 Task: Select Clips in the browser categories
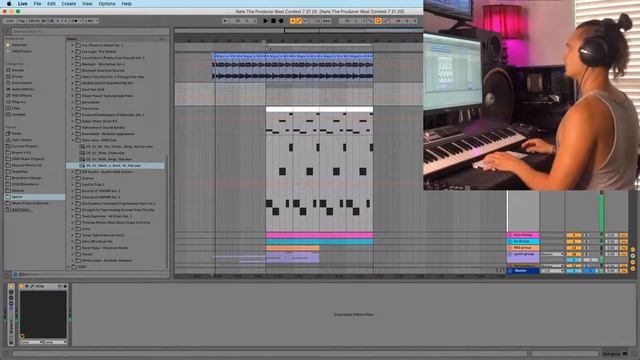16,108
